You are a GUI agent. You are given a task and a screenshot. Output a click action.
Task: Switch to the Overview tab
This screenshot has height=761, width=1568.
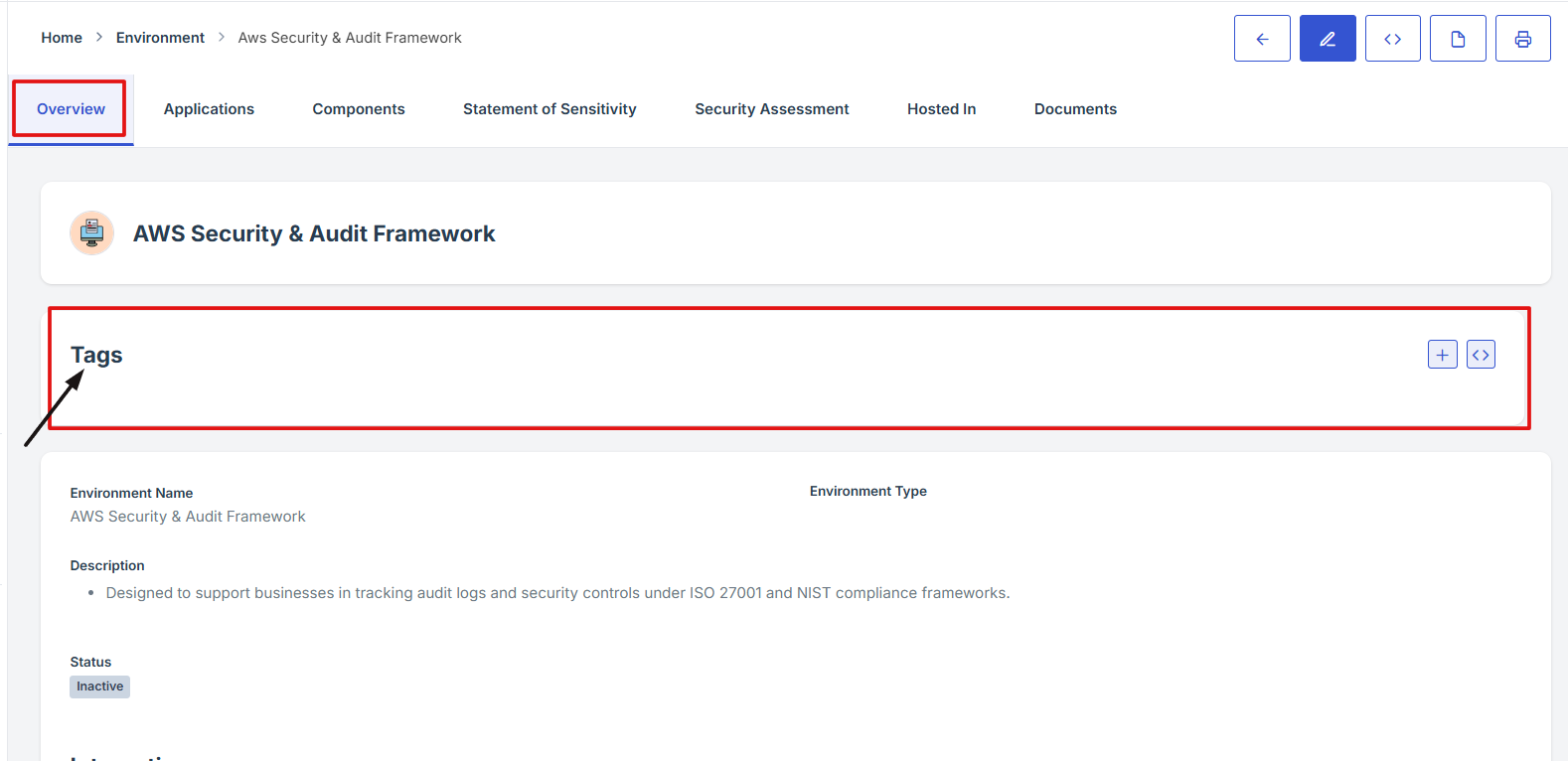click(x=71, y=109)
